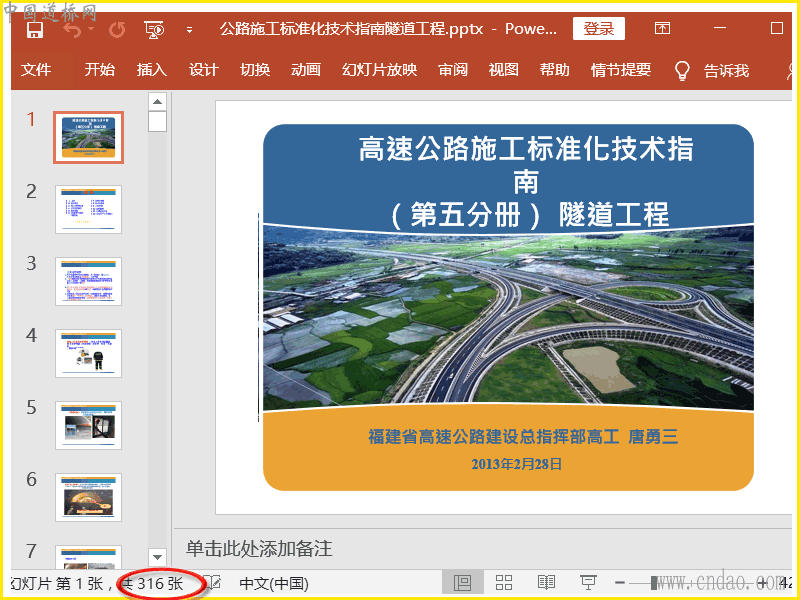800x600 pixels.
Task: Start slideshow from beginning icon in title bar
Action: pyautogui.click(x=154, y=29)
